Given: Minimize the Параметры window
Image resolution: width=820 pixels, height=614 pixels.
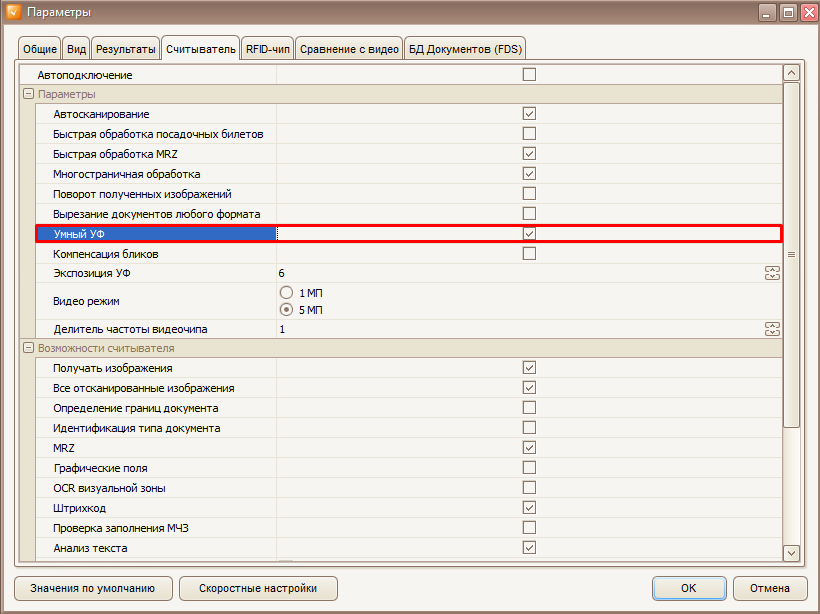Looking at the screenshot, I should 767,13.
